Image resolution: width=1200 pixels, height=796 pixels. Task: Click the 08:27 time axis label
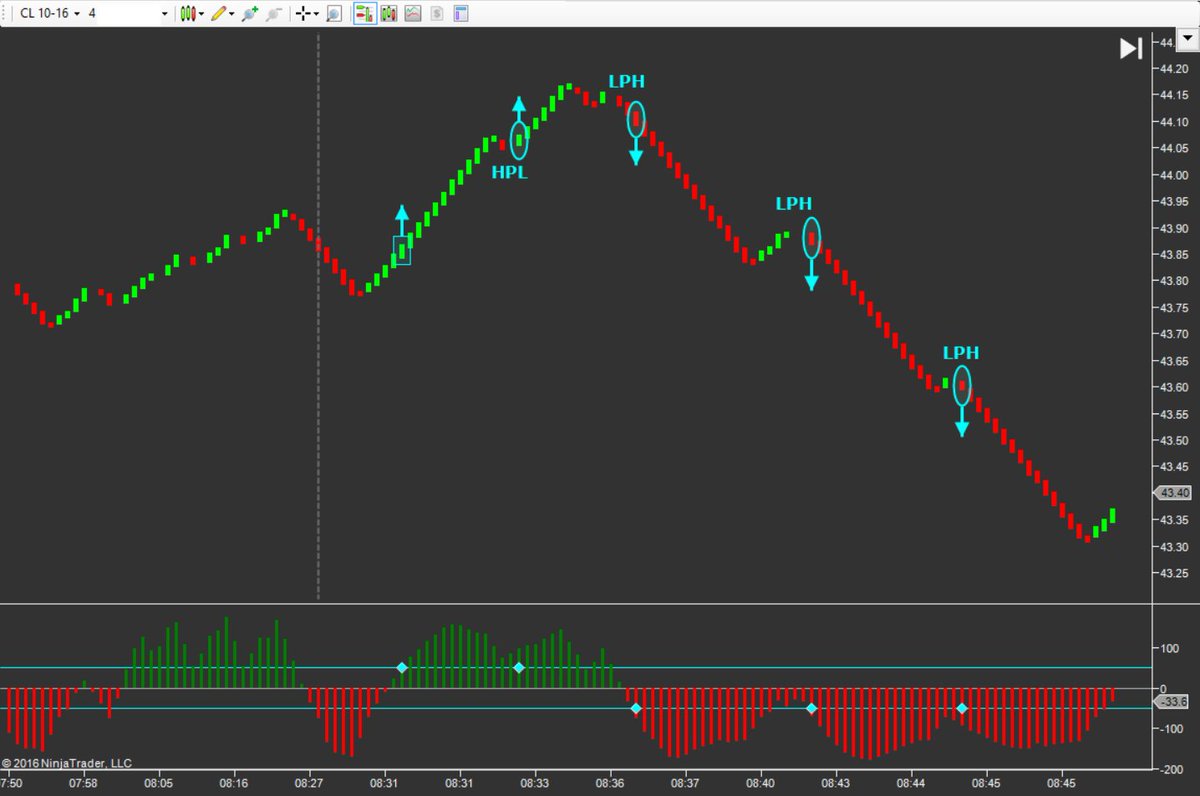pos(309,786)
